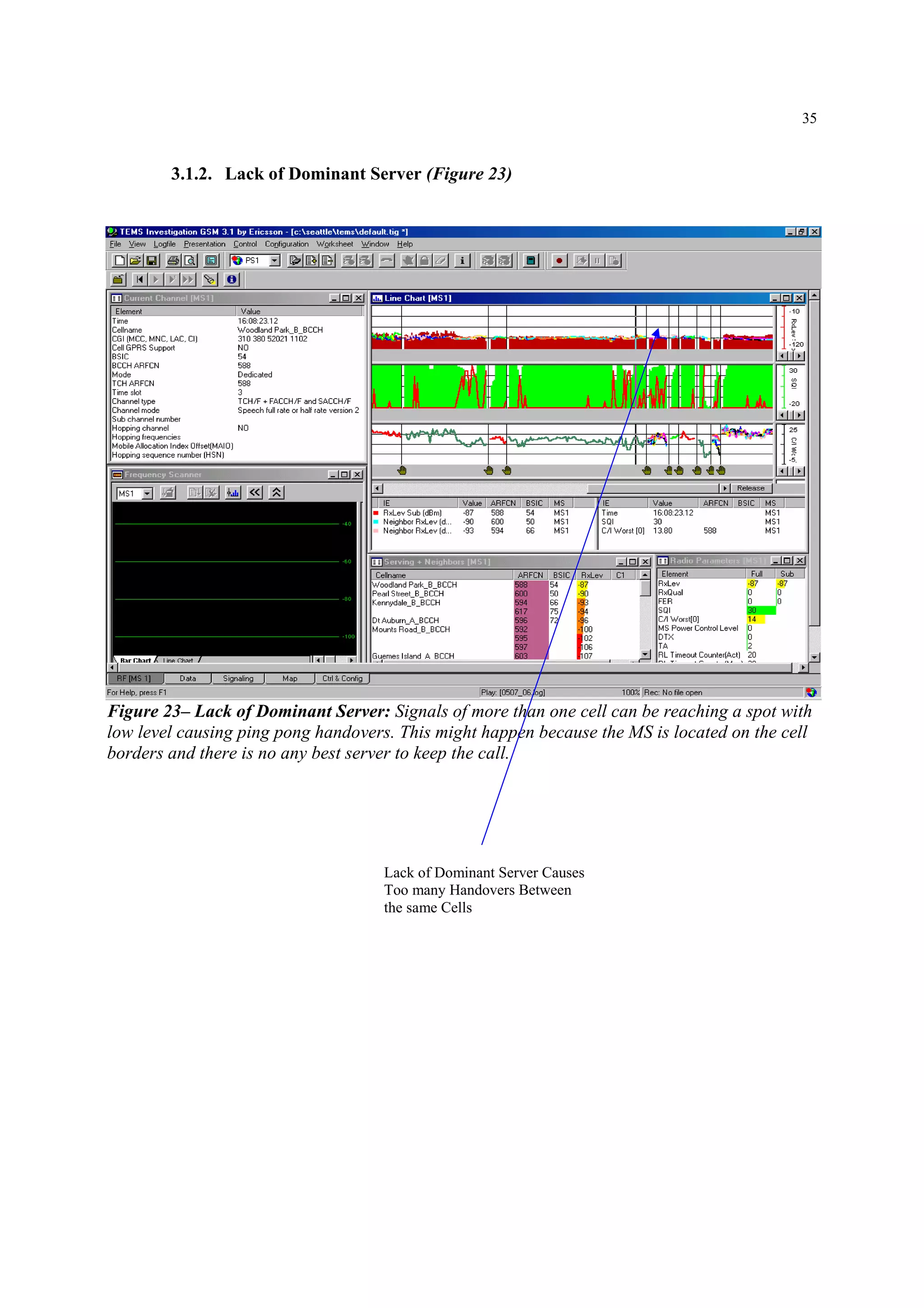
Task: Switch to the Signaling worksheet tab
Action: 238,678
